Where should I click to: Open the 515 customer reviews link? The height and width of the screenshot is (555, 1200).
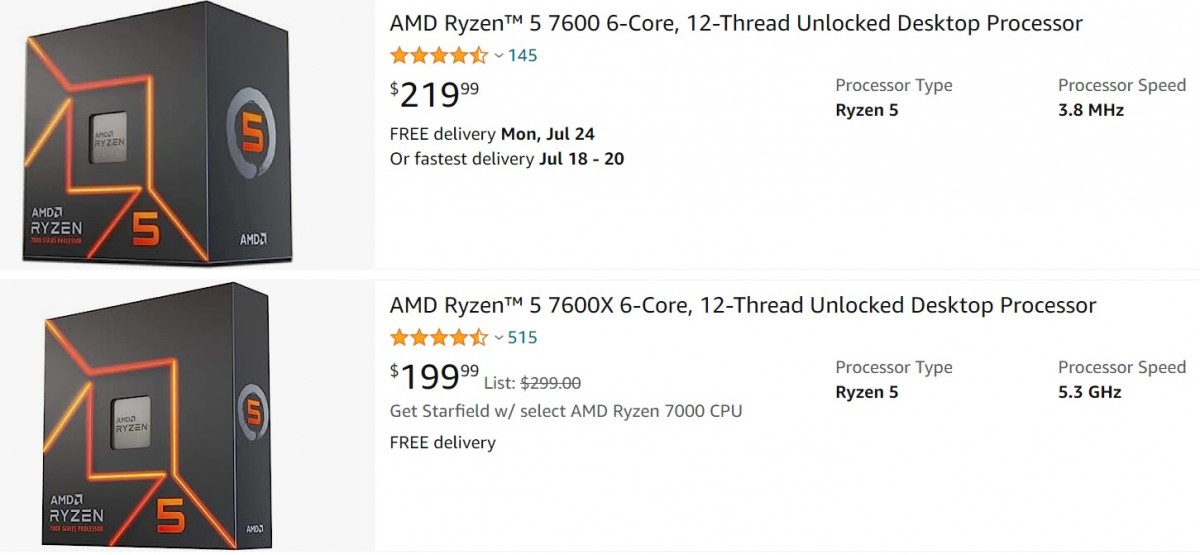click(522, 337)
